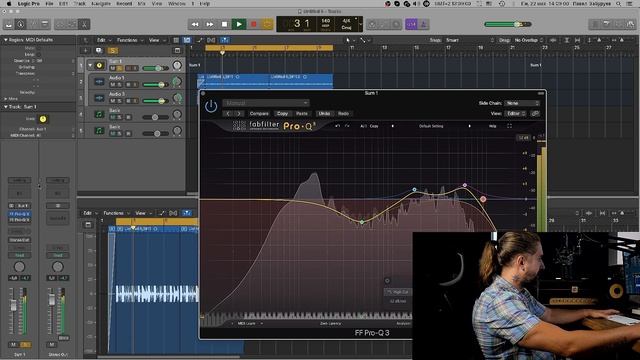Open the Editors scissors button
This screenshot has width=640, height=360.
coord(84,24)
